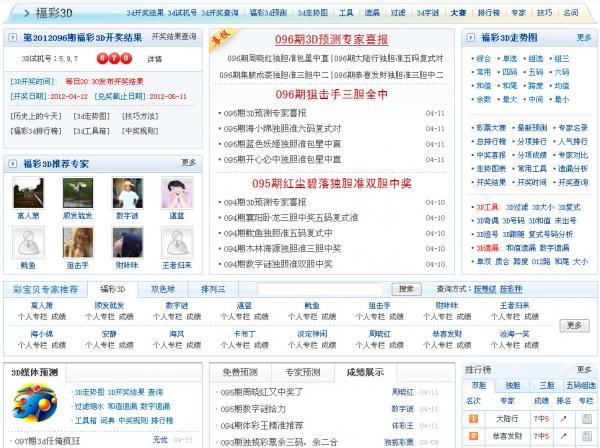Click 过滤缩水 link beside 3D logo
Viewport: 600px width, 448px height.
[89, 406]
